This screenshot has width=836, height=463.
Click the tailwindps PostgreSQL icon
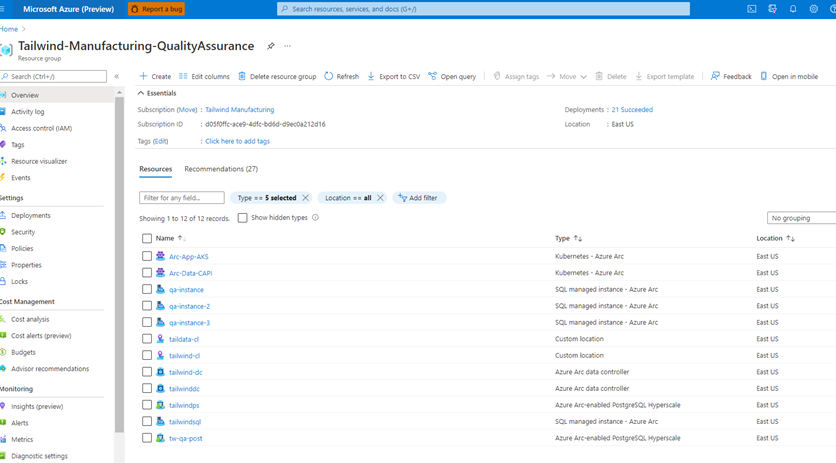(x=160, y=405)
